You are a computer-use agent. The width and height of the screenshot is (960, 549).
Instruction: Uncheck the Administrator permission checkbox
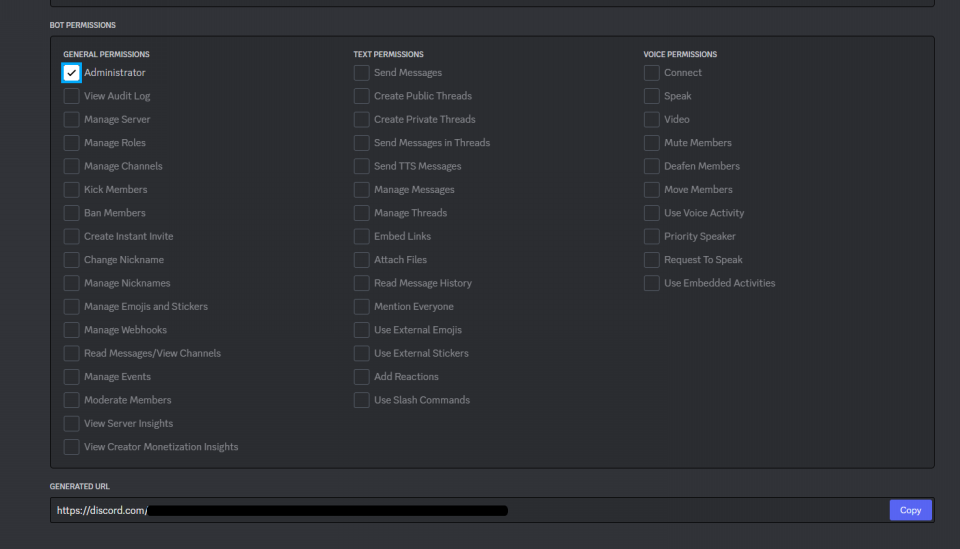(x=71, y=73)
